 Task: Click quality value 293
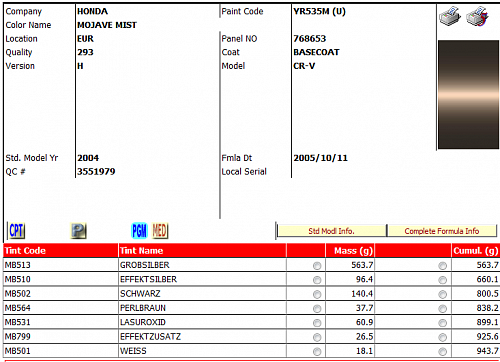(85, 52)
